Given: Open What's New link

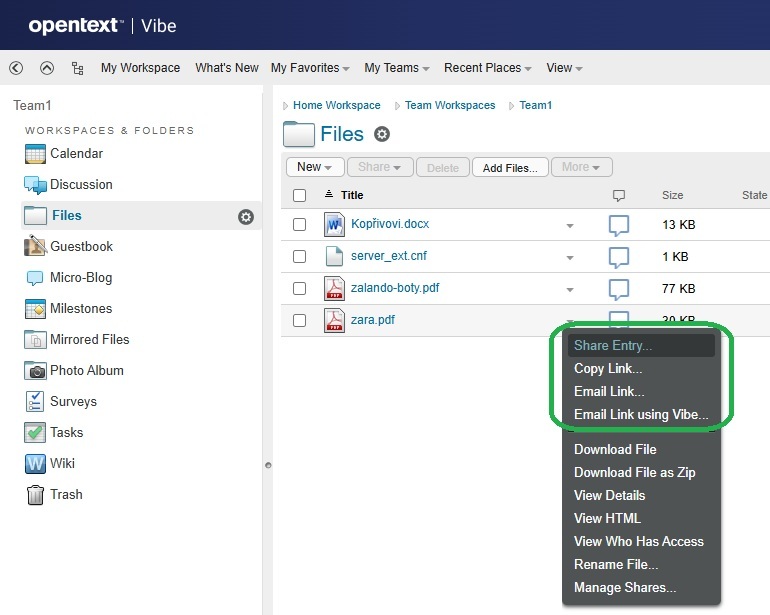Looking at the screenshot, I should pyautogui.click(x=227, y=68).
